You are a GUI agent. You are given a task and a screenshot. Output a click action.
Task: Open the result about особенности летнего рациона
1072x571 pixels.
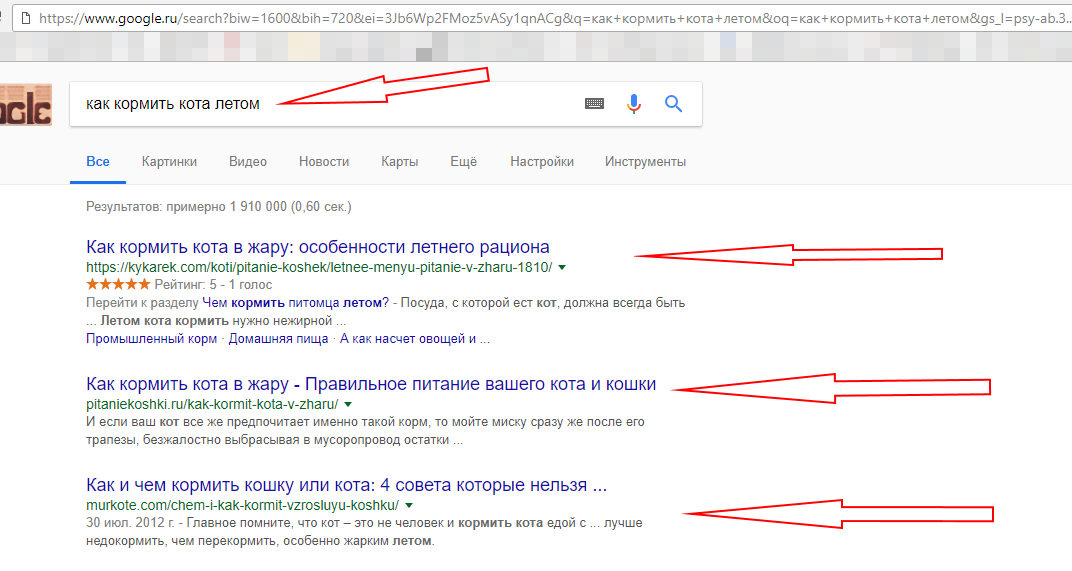tap(318, 247)
